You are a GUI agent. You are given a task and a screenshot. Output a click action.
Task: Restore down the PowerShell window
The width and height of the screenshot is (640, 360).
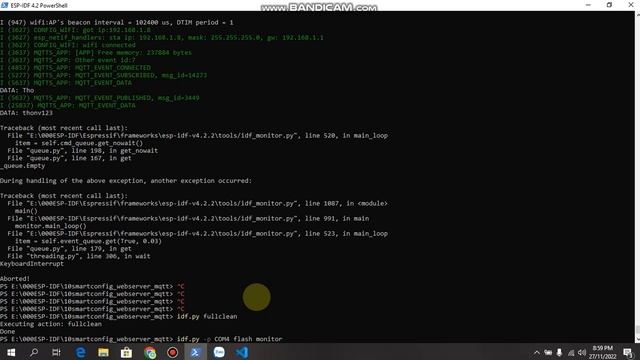pos(609,5)
